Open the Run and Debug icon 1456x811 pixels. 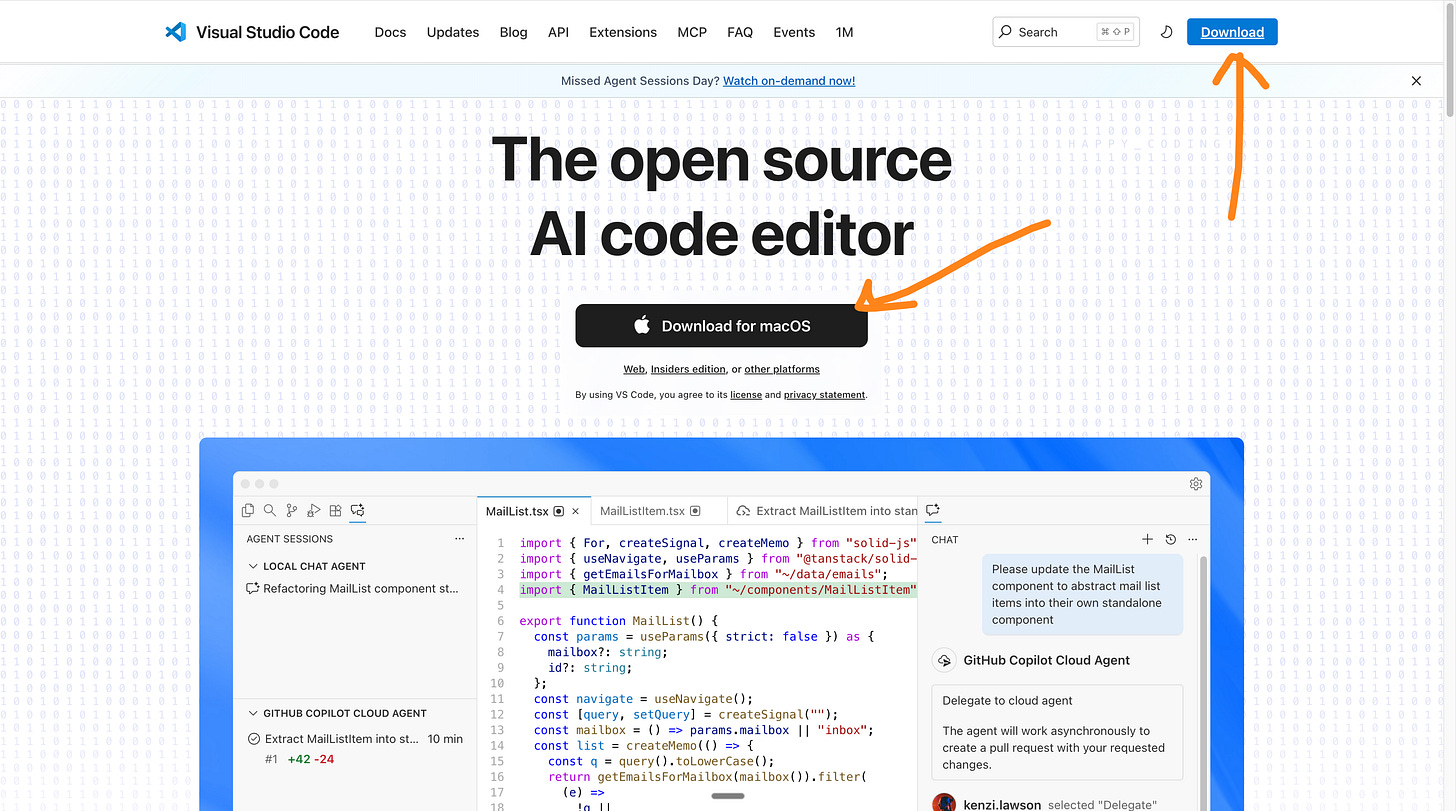tap(314, 510)
